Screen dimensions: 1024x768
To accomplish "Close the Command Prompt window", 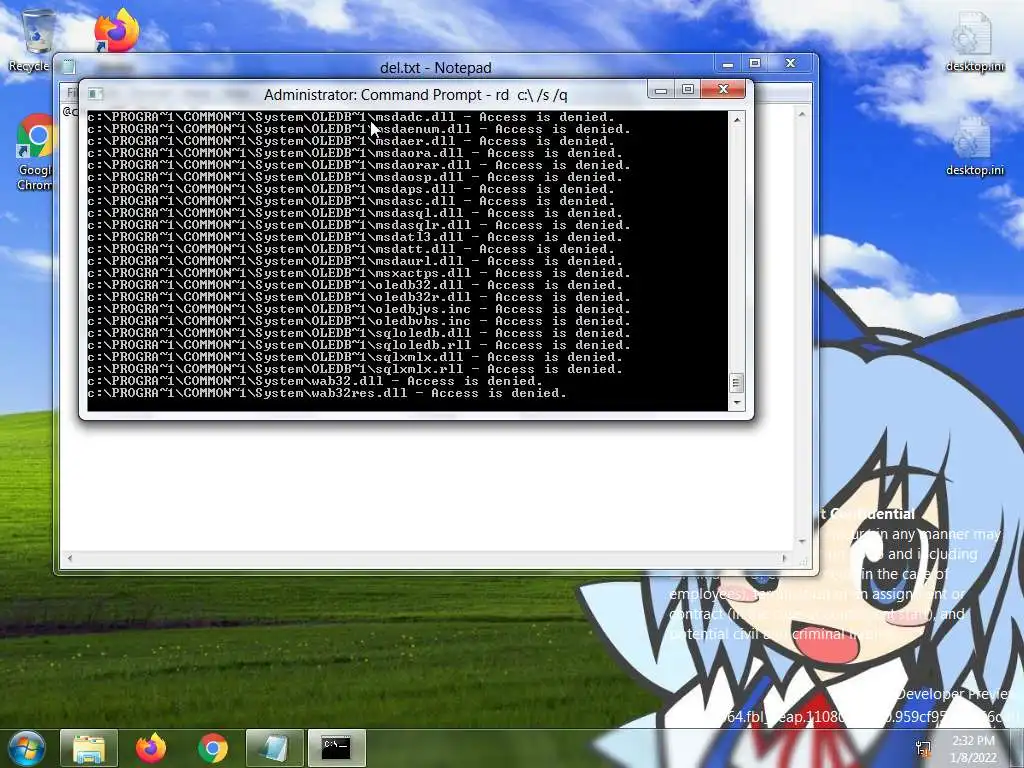I will pyautogui.click(x=723, y=89).
